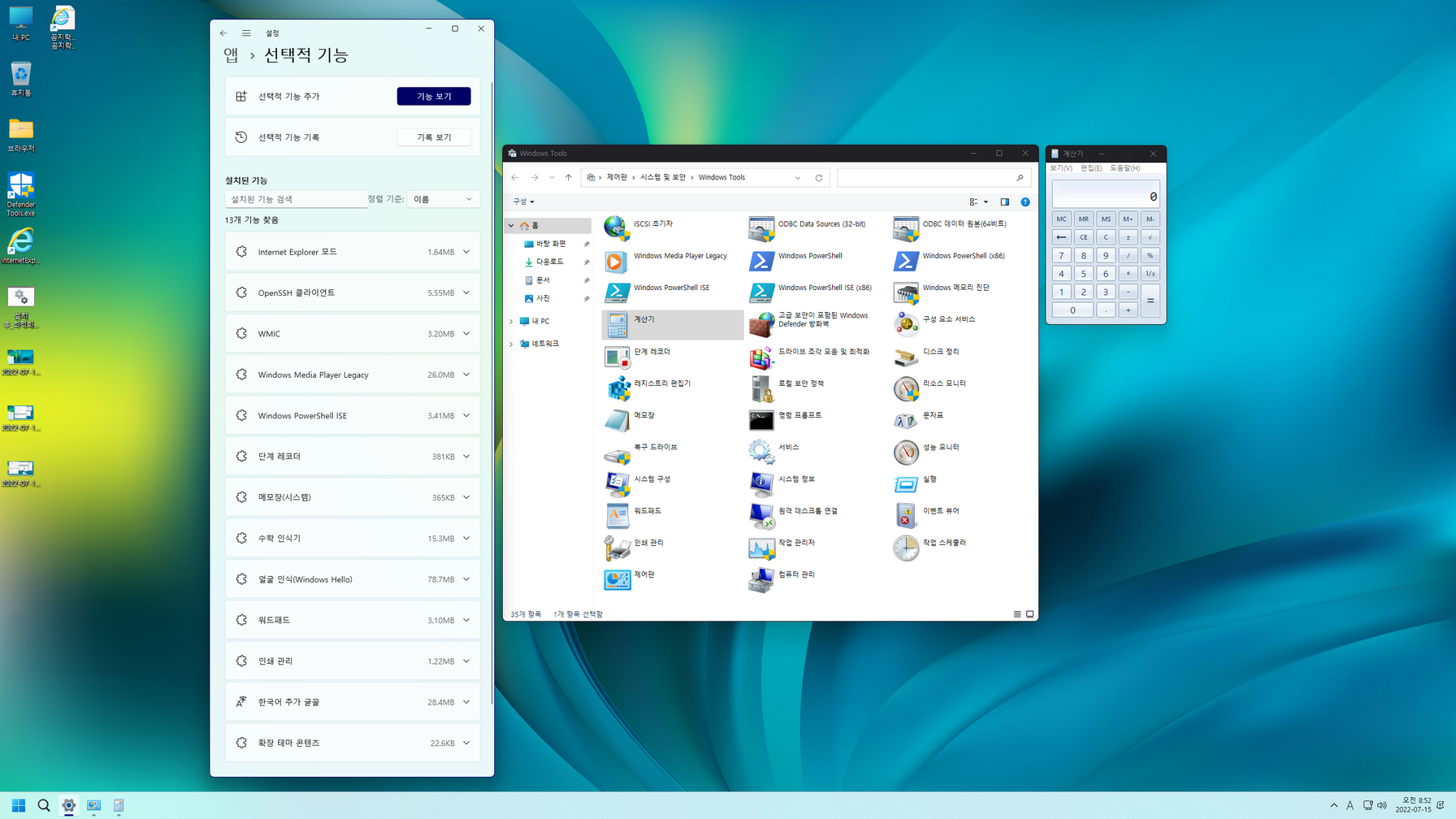
Task: Click 시스템 및 보안 breadcrumb
Action: click(x=662, y=178)
